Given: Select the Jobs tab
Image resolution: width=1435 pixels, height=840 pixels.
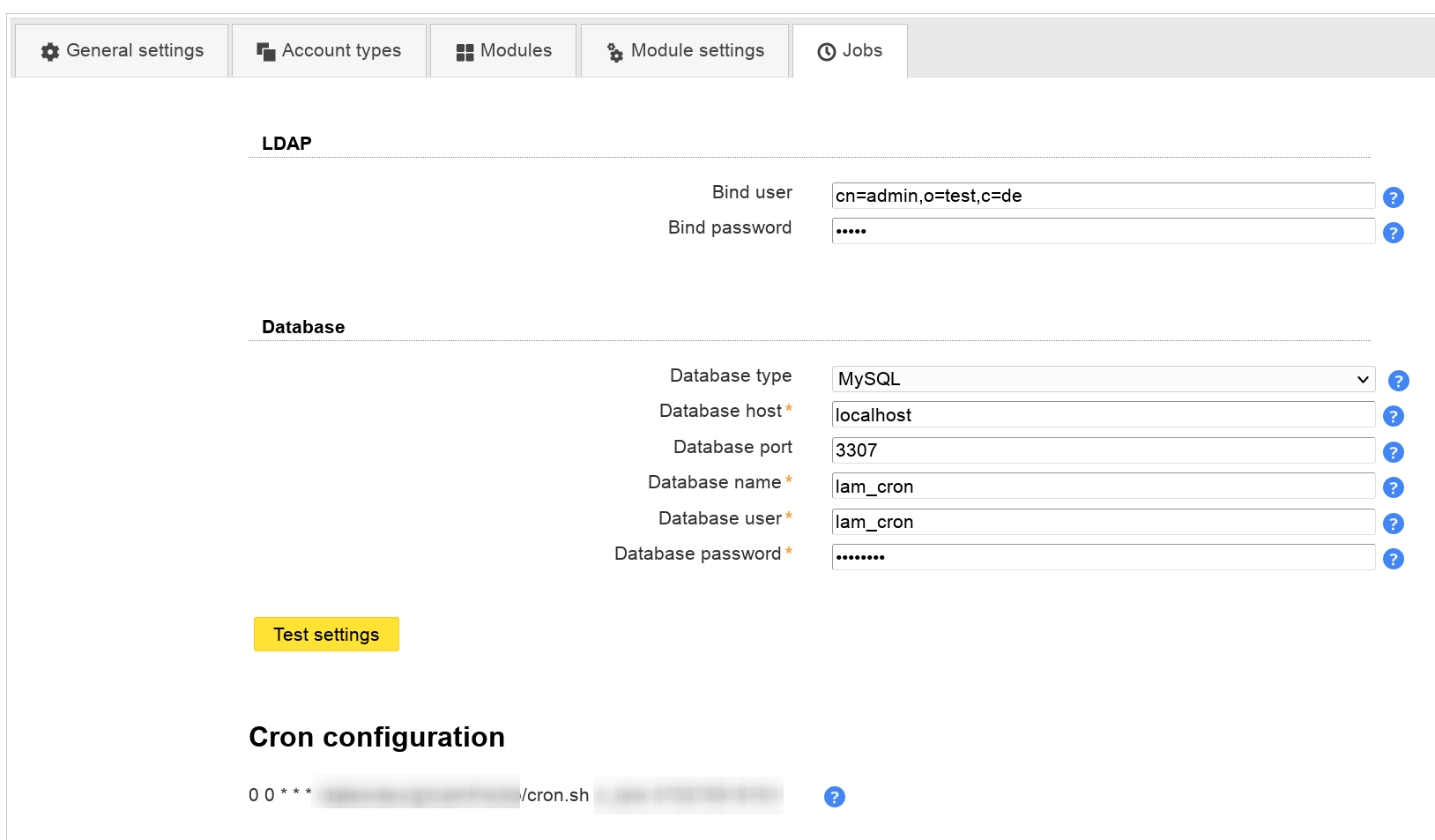Looking at the screenshot, I should pyautogui.click(x=850, y=51).
